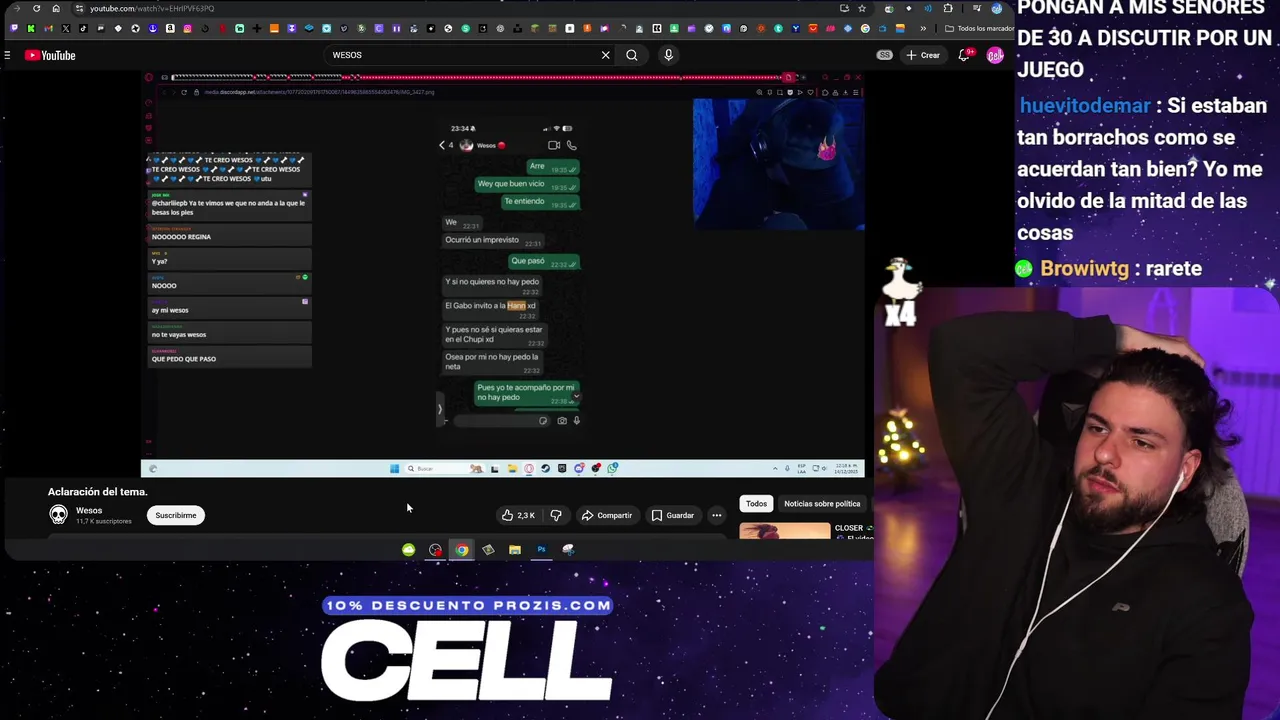This screenshot has height=720, width=1280.
Task: Click the message 'Pues yo te acompaño'
Action: coord(526,392)
